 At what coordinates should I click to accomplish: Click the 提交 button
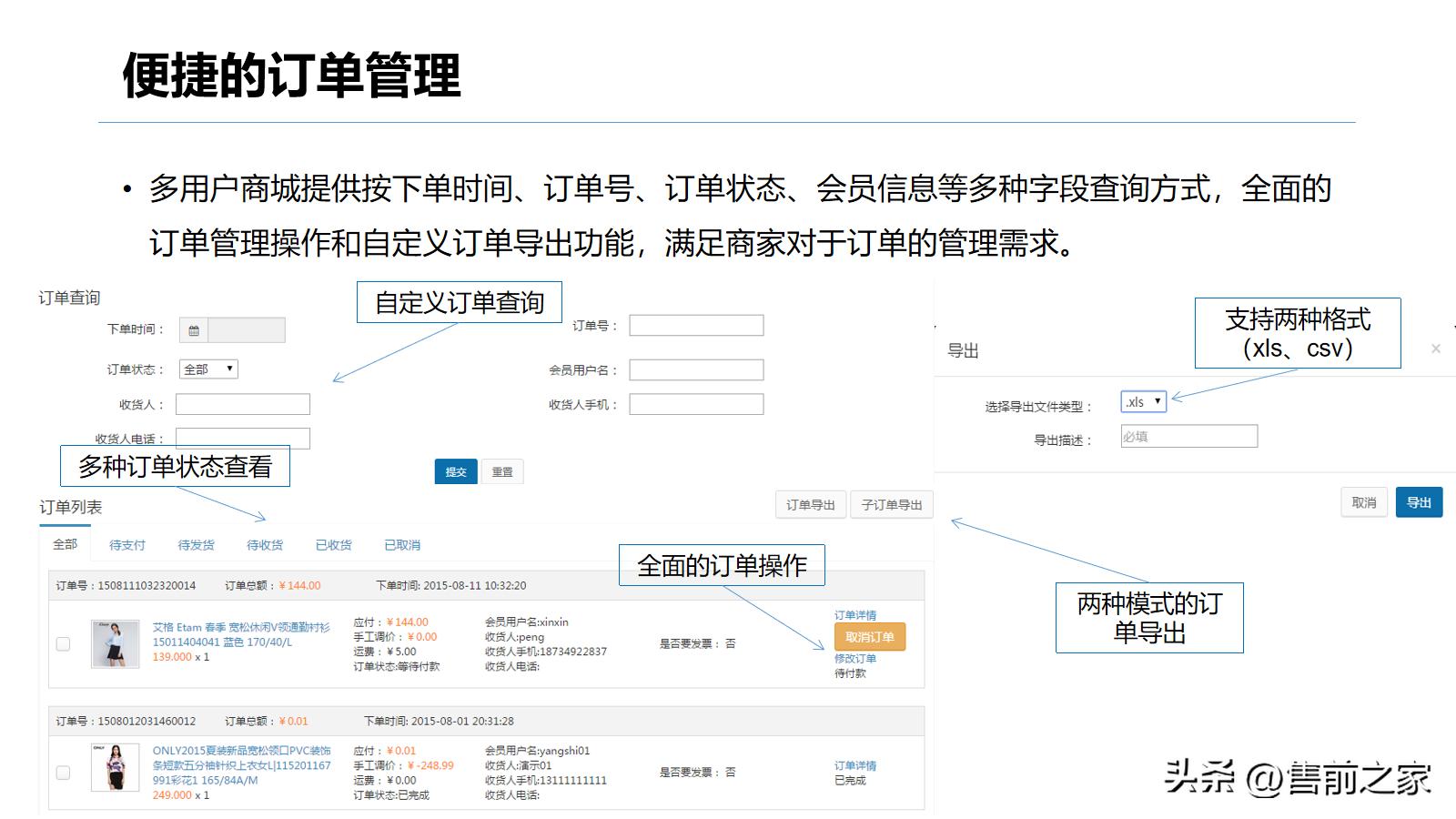pyautogui.click(x=456, y=471)
